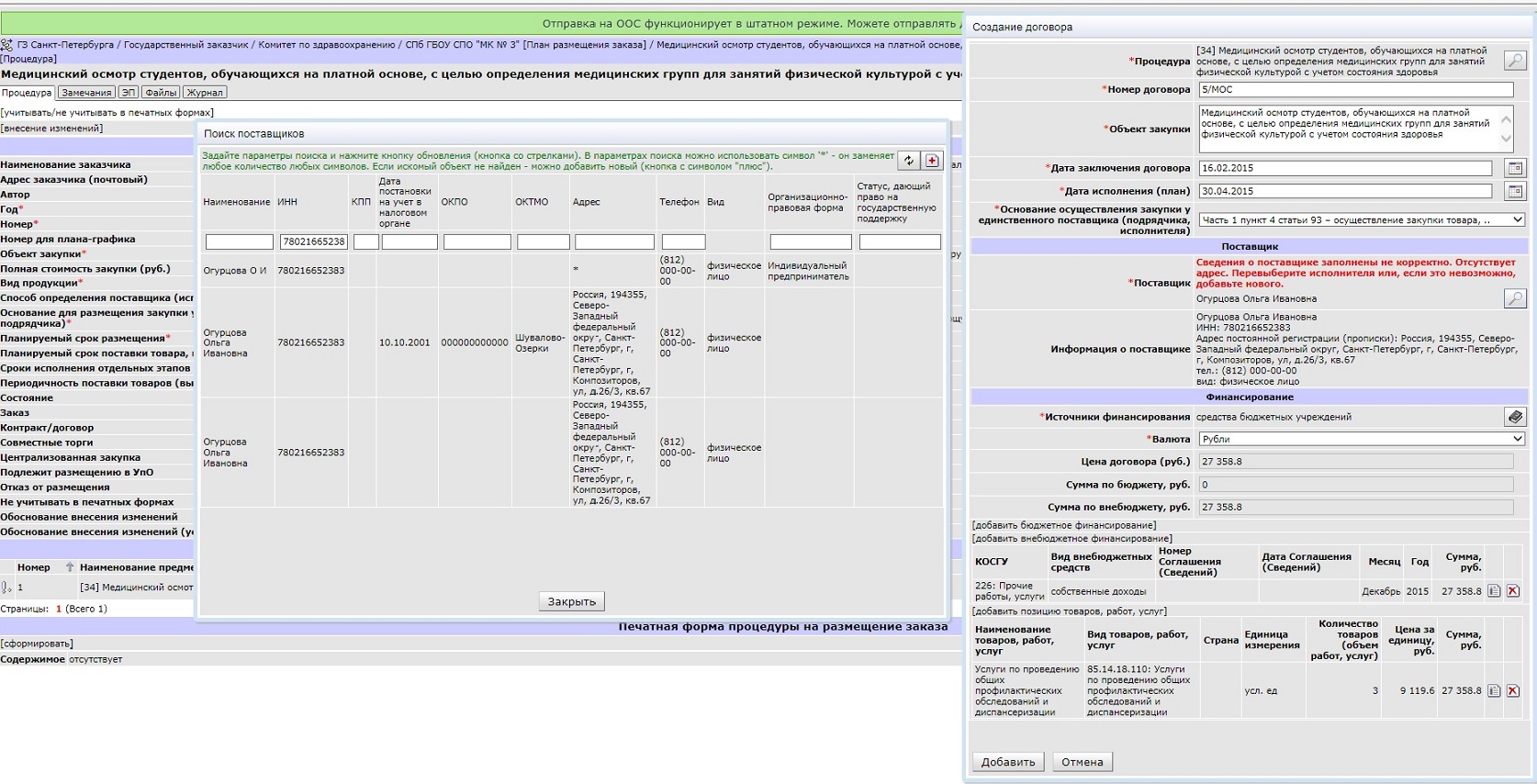Focus the Телефон search filter field
The image size is (1537, 784).
click(x=683, y=241)
